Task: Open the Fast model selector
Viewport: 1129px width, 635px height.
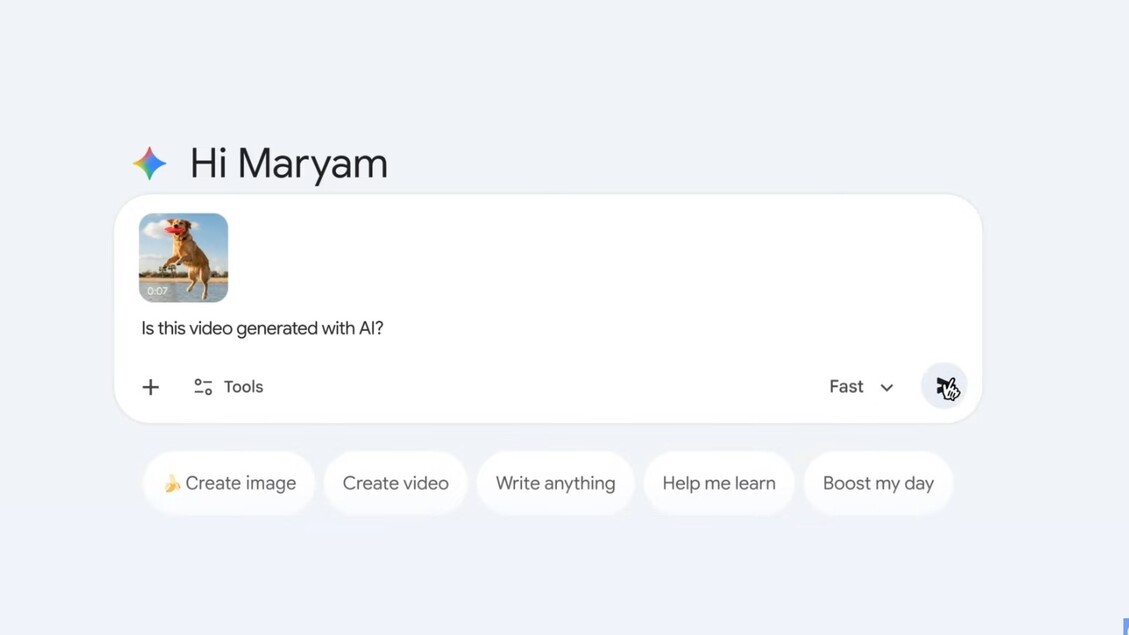Action: pos(846,387)
